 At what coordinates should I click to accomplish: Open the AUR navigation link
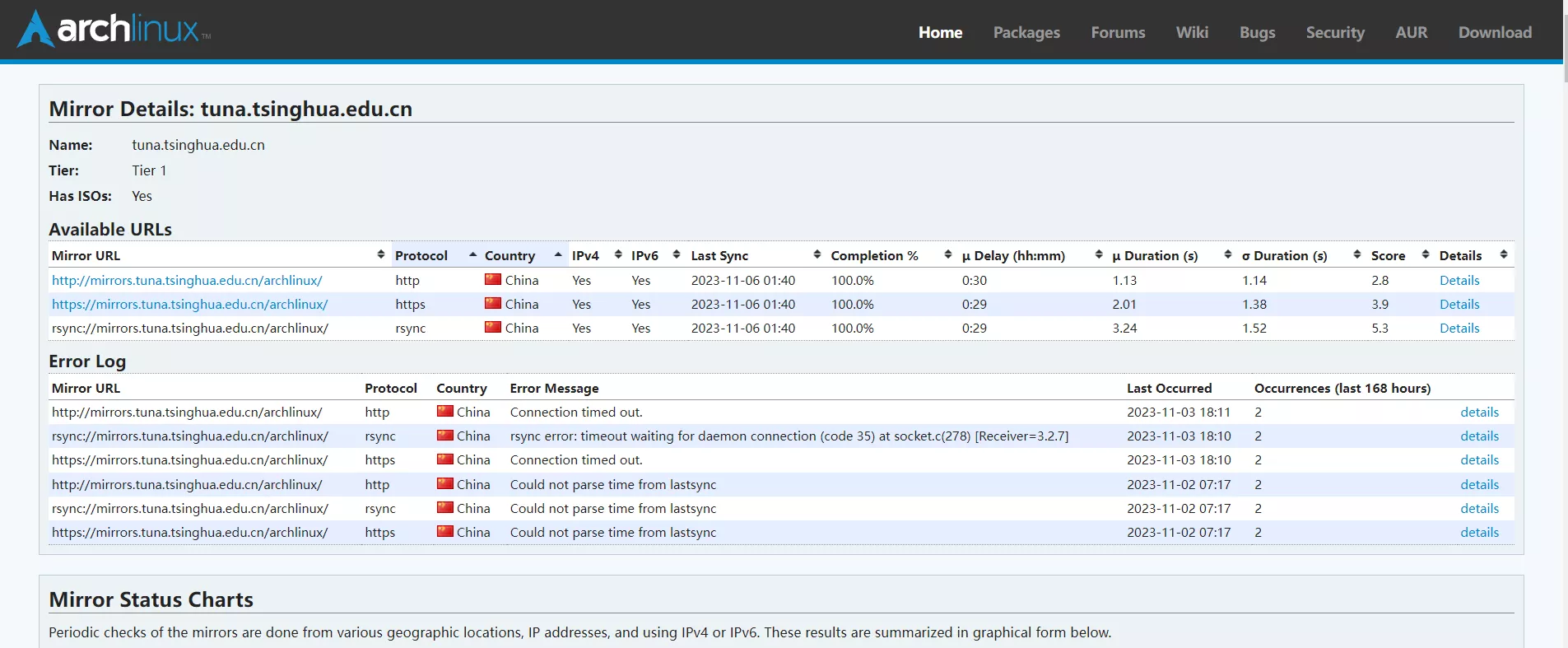[1411, 33]
